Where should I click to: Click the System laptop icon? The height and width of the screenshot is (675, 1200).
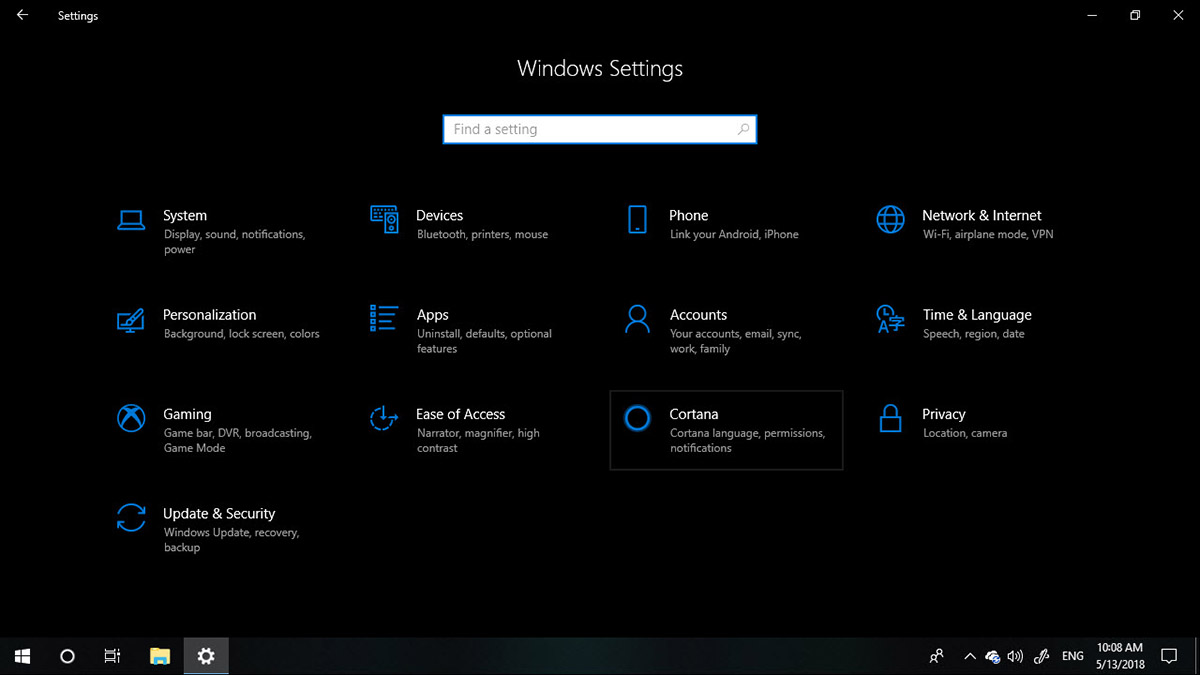coord(131,220)
